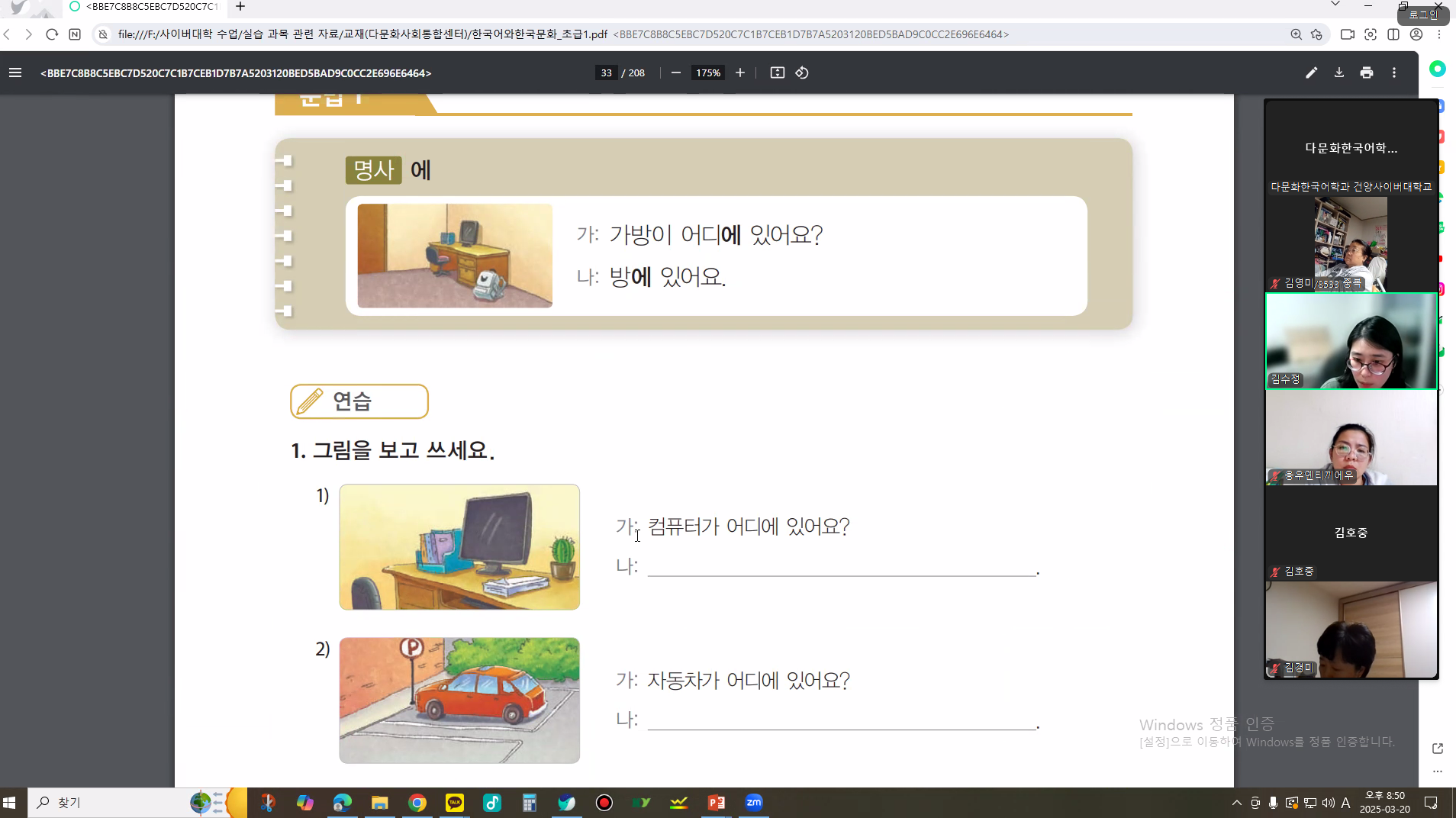Zoom in with the plus button
1456x818 pixels.
tap(739, 73)
